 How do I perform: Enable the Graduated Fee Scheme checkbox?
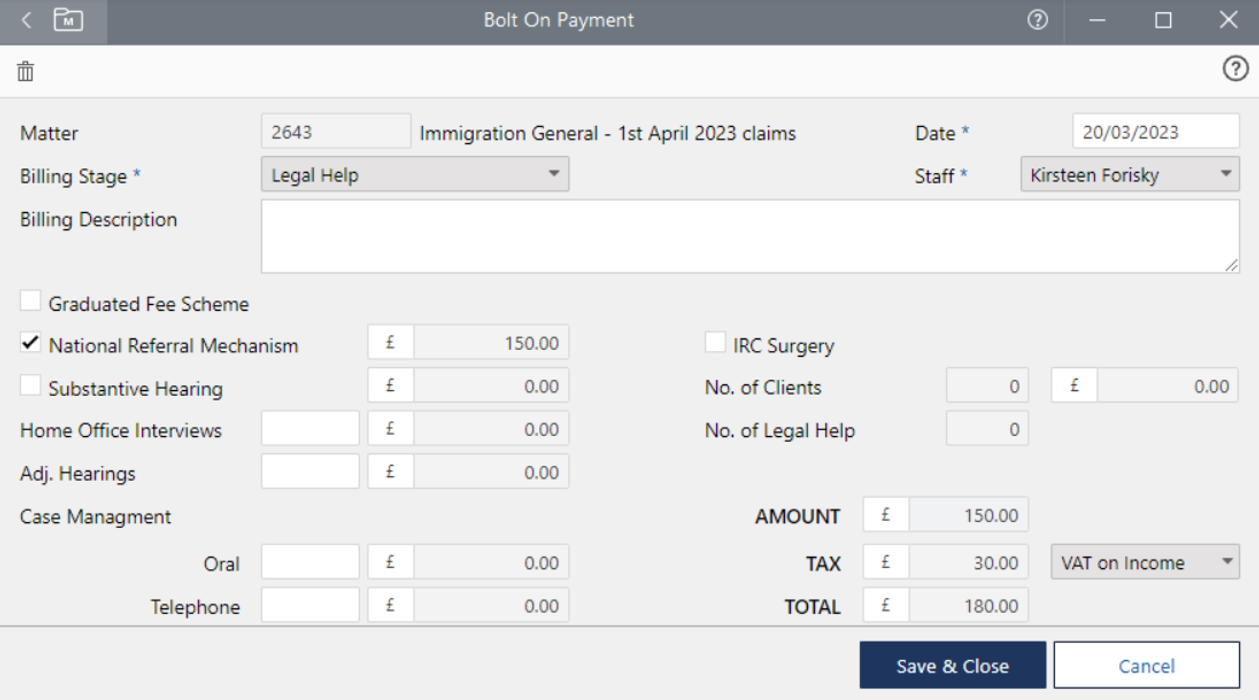pyautogui.click(x=31, y=301)
